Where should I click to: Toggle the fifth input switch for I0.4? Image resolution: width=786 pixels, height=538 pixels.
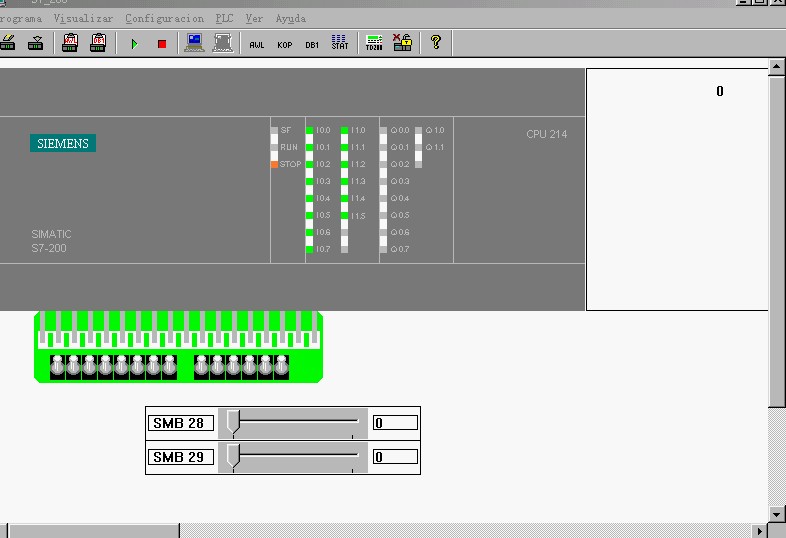[121, 366]
